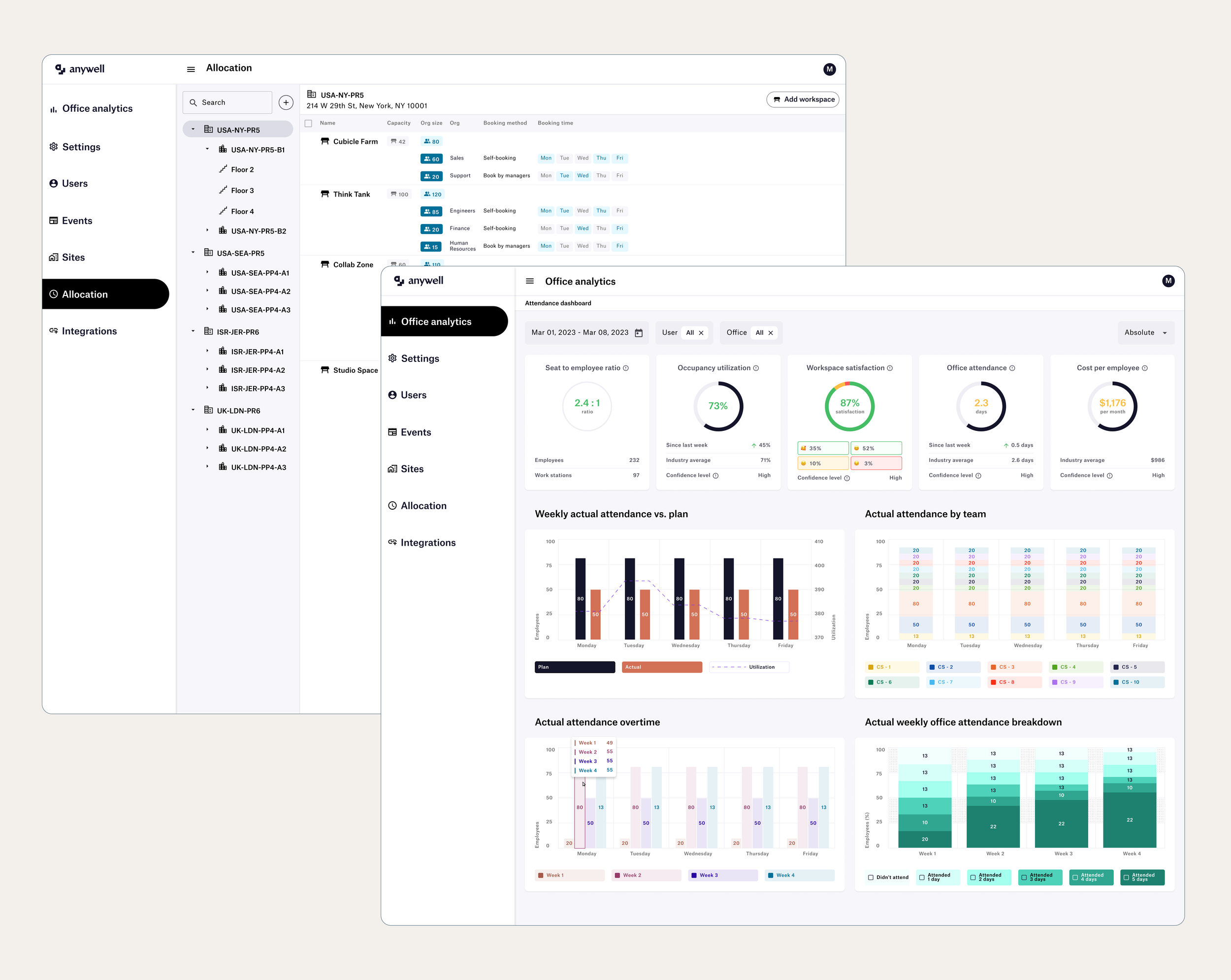Clear the Office All filter

click(770, 333)
